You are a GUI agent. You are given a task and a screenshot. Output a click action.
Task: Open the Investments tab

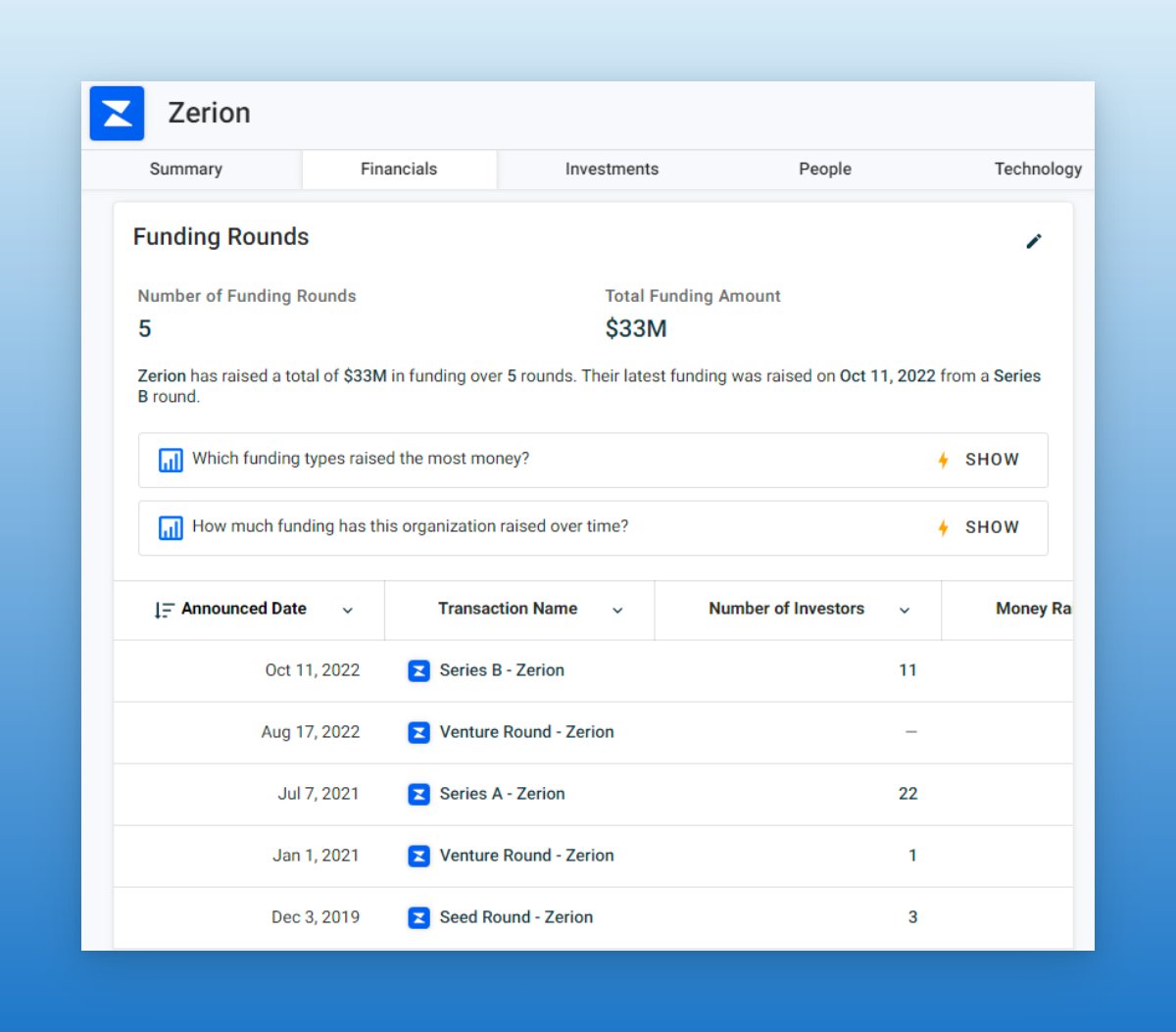pos(612,169)
